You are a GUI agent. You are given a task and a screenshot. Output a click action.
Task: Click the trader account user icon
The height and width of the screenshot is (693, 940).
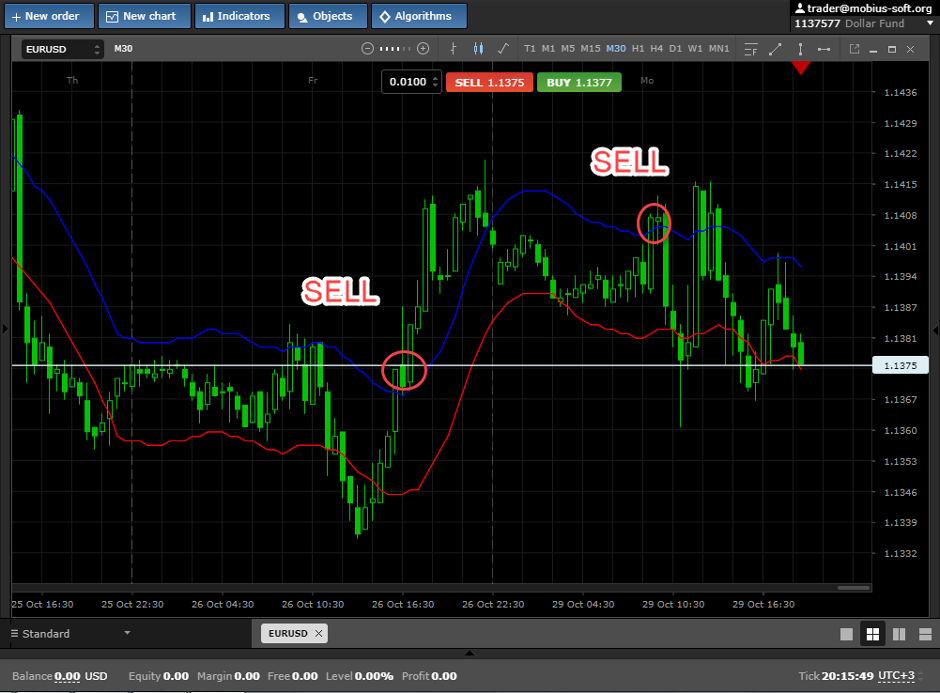[x=800, y=8]
